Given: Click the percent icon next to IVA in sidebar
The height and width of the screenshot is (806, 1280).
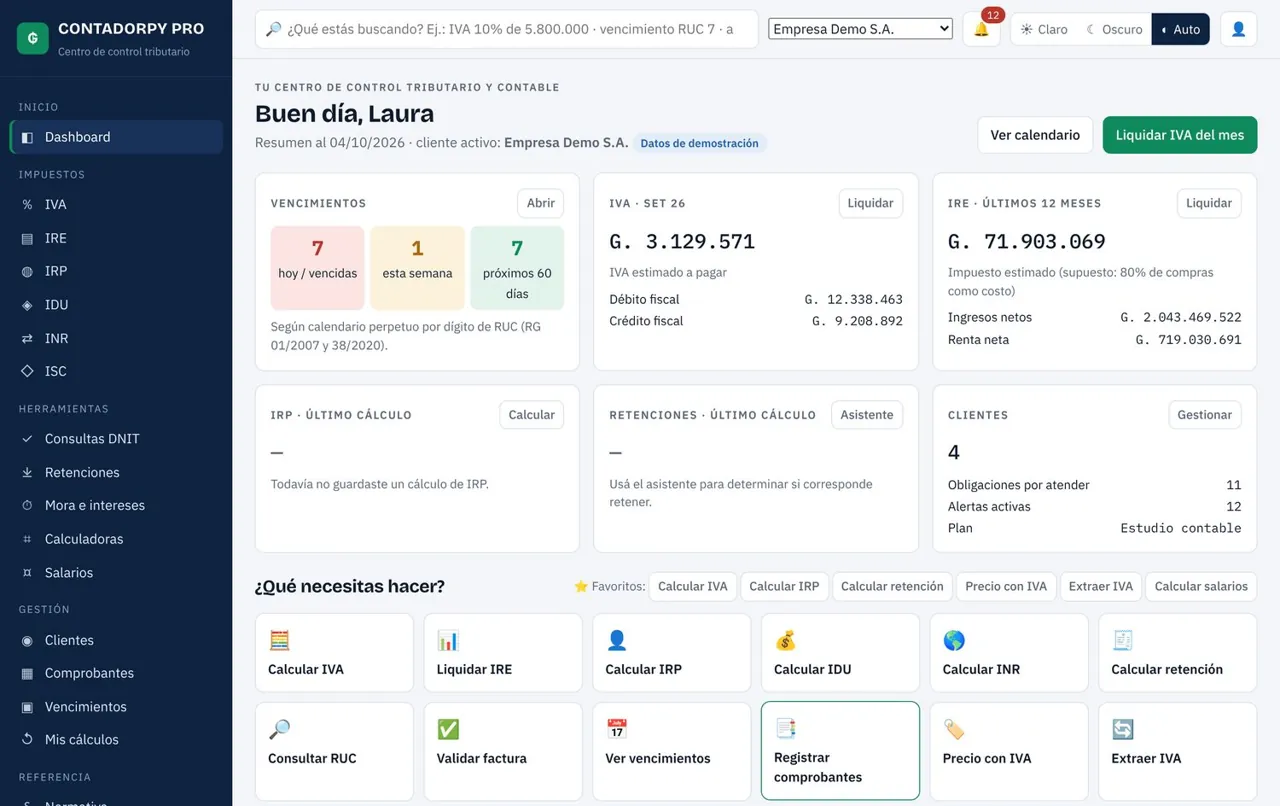Looking at the screenshot, I should [x=27, y=204].
